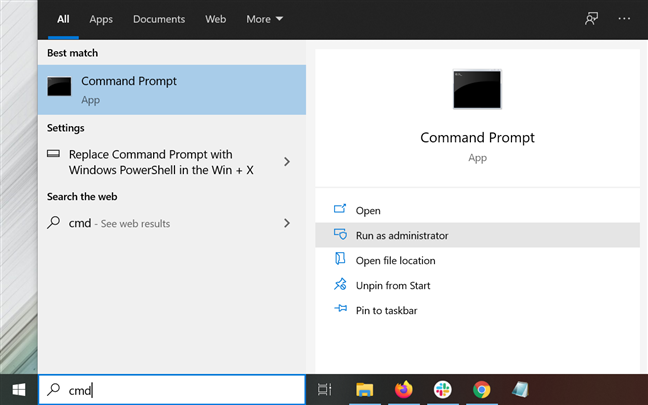Launch File Explorer from the taskbar

[x=364, y=389]
